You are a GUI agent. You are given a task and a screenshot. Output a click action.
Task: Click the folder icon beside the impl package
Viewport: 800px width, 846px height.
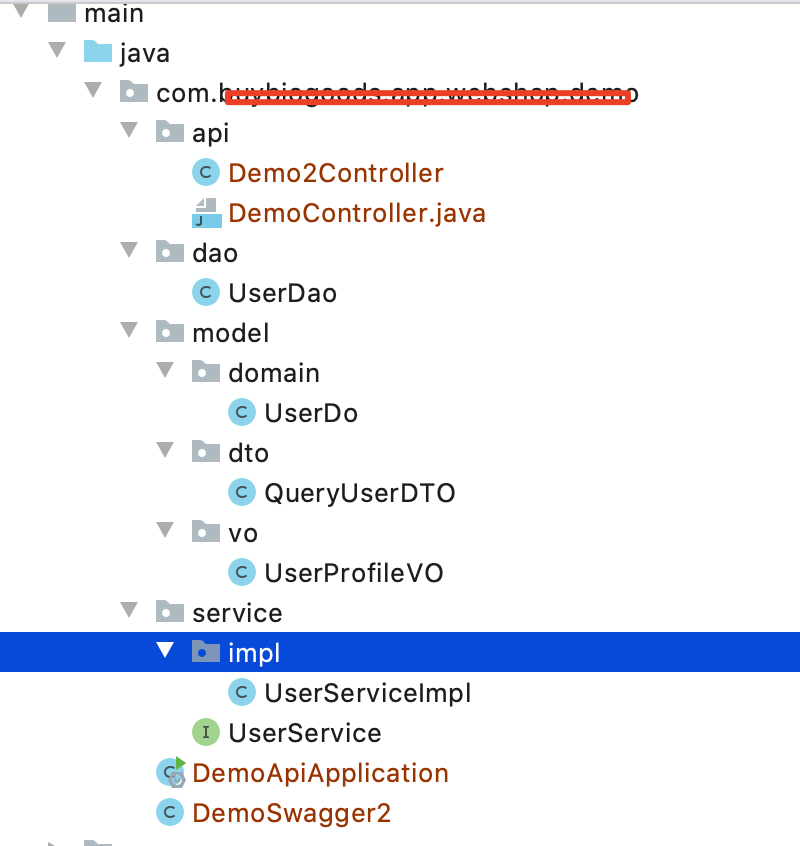pos(205,651)
